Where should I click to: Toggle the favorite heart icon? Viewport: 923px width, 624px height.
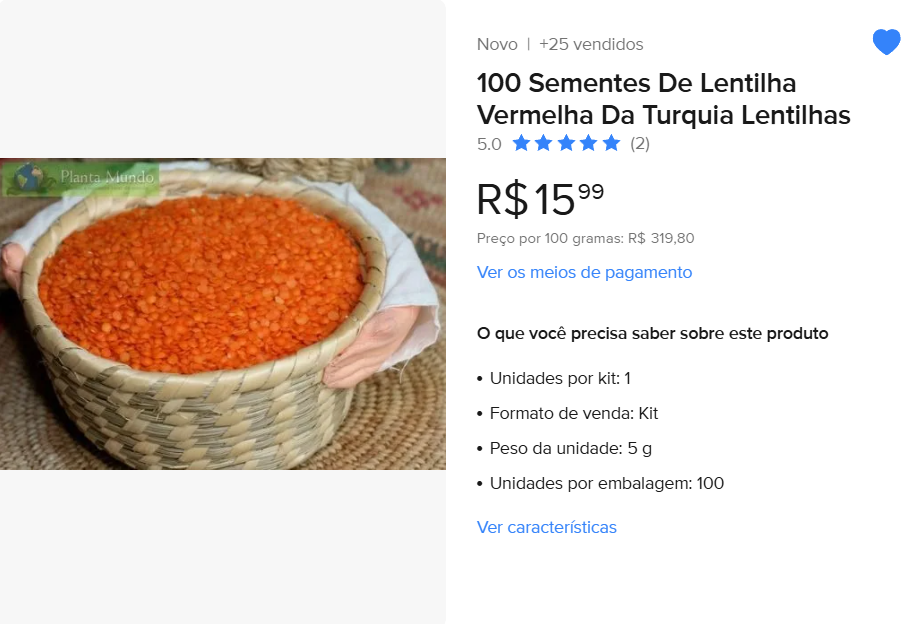tap(886, 42)
